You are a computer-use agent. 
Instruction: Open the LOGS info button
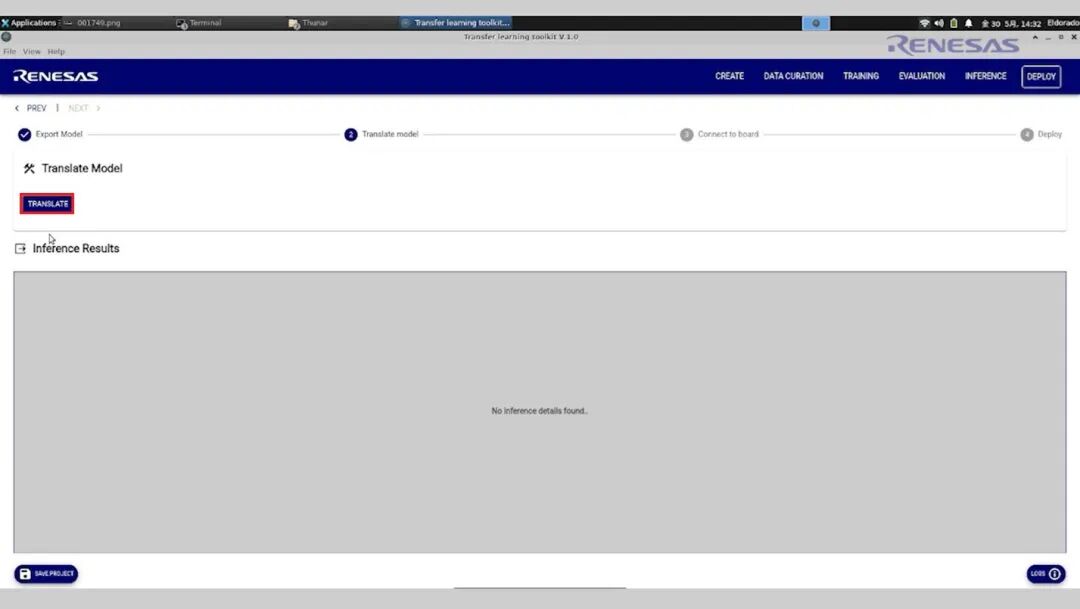click(x=1046, y=574)
